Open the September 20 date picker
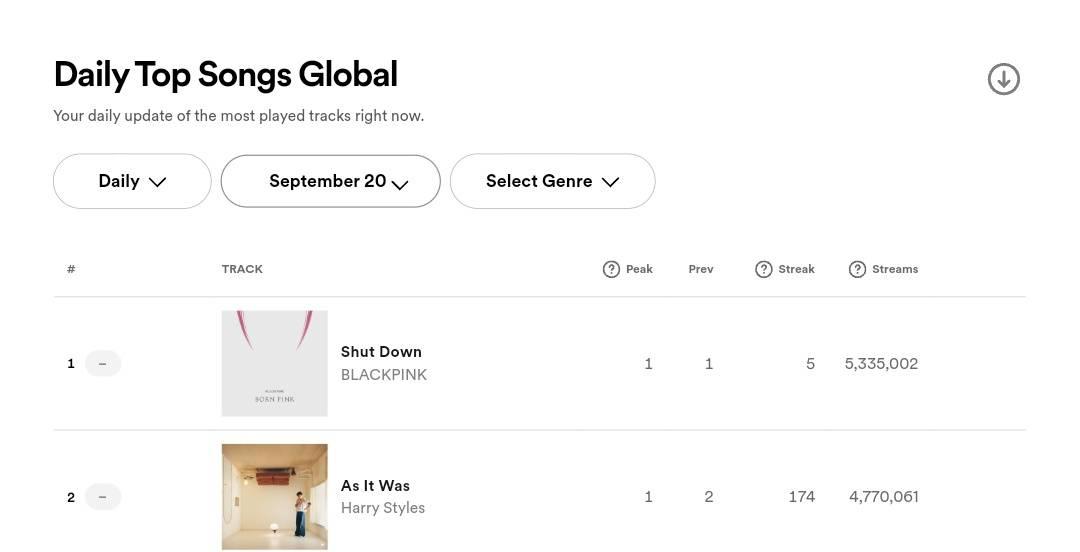The height and width of the screenshot is (552, 1080). [331, 181]
